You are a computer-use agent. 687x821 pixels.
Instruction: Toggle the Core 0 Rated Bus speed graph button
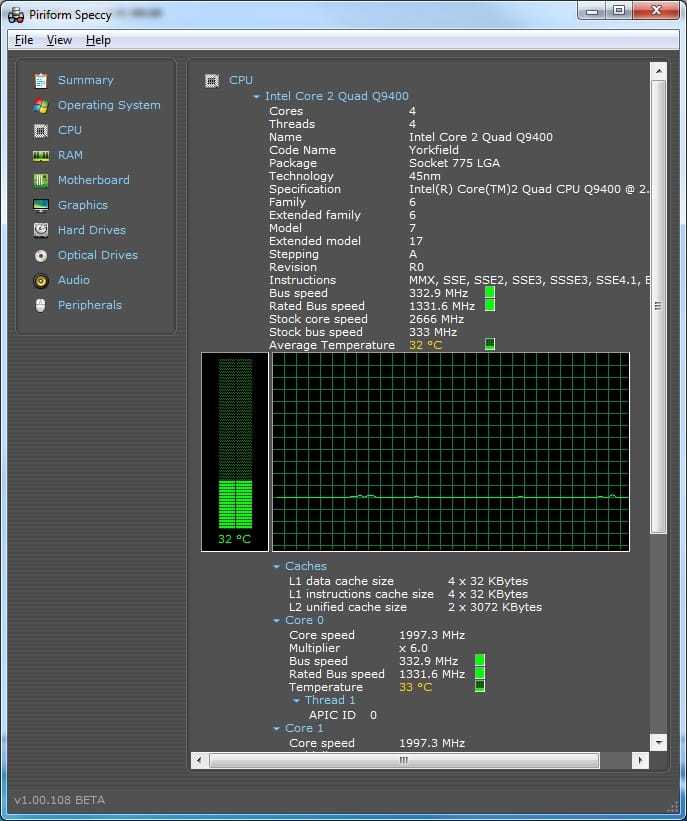pyautogui.click(x=480, y=673)
